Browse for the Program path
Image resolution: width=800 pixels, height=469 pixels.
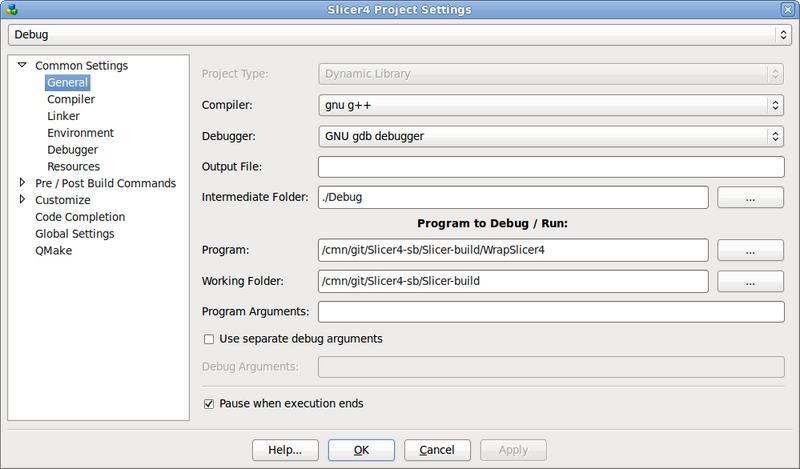(x=750, y=250)
